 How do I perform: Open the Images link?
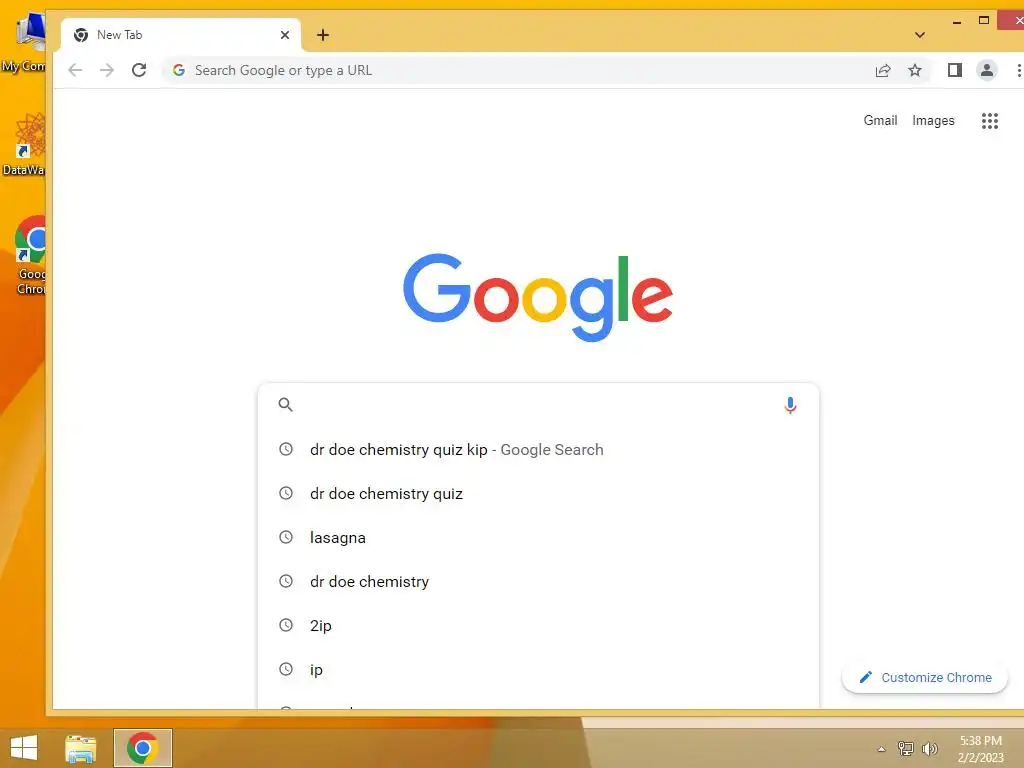tap(933, 120)
